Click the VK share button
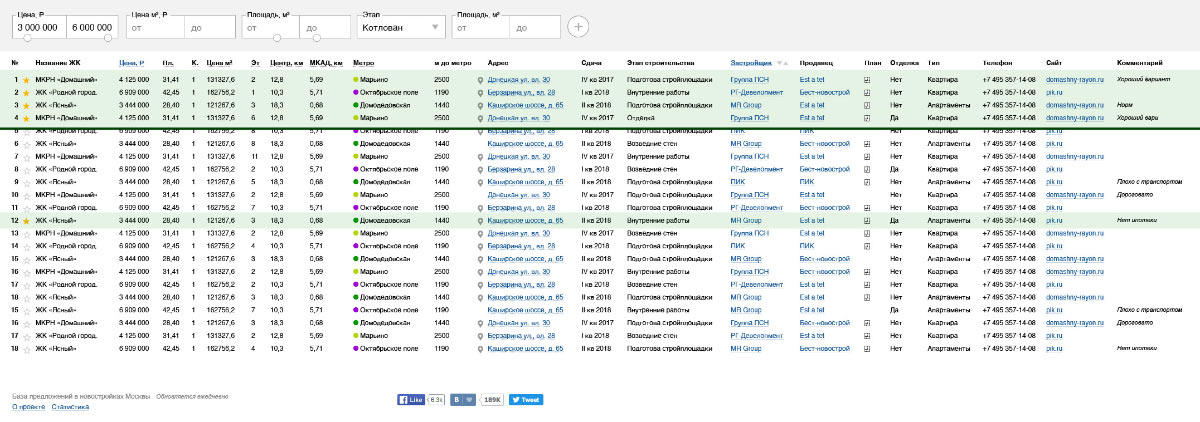 (460, 399)
